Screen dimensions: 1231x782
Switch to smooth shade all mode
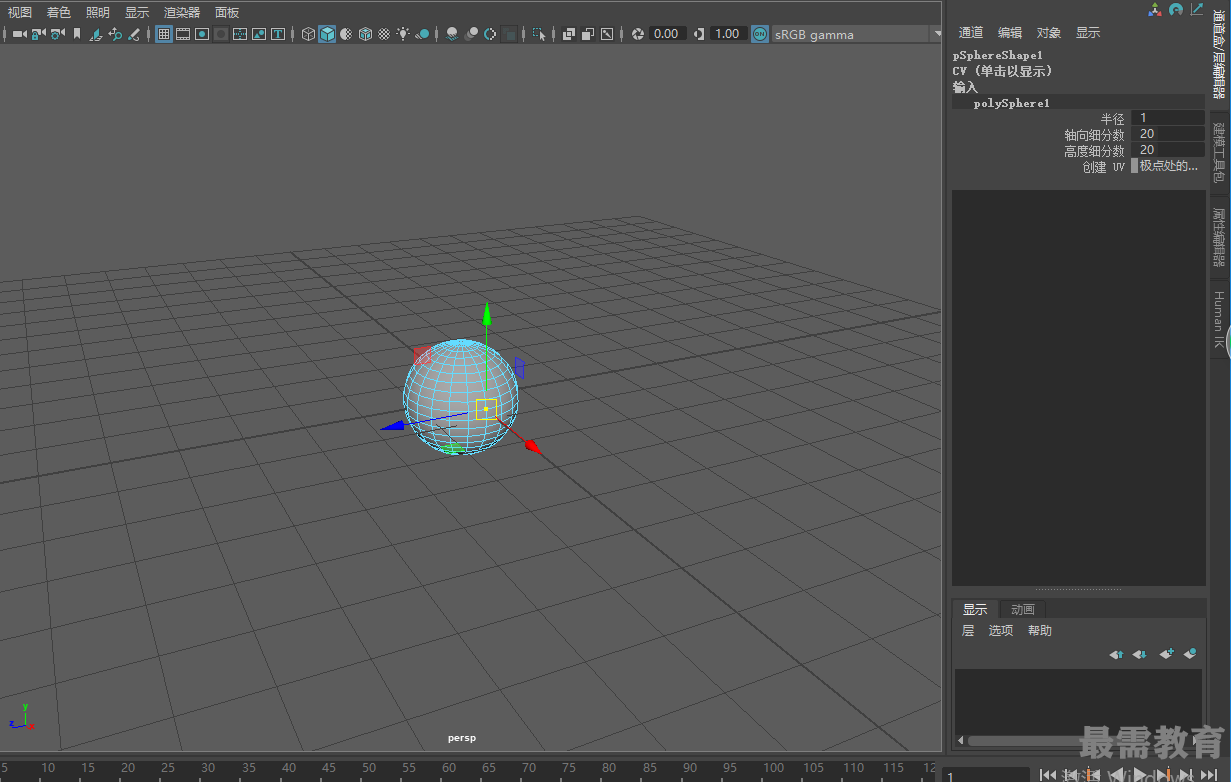[x=327, y=34]
